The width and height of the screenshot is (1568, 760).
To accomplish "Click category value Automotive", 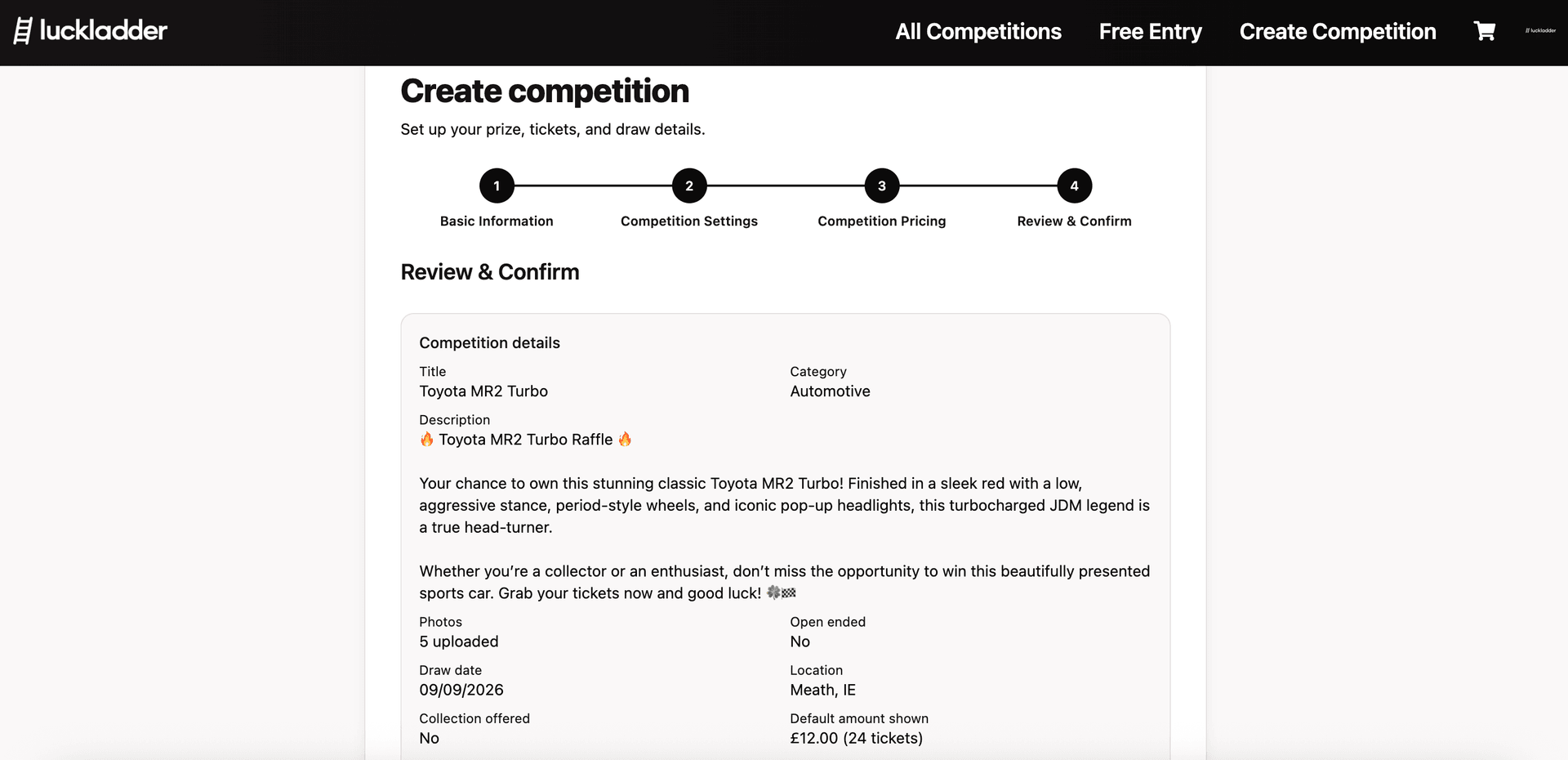I will (x=830, y=391).
